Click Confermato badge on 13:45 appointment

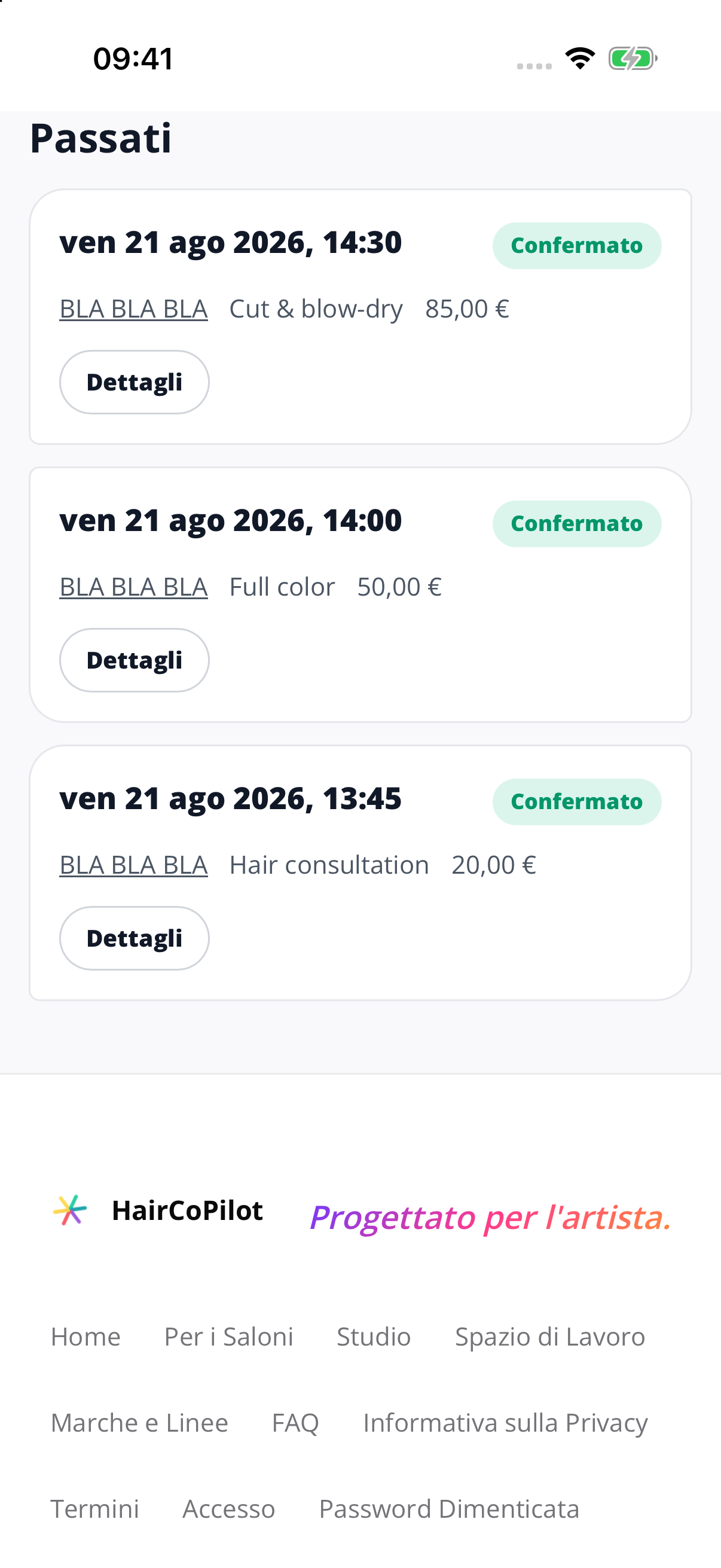pos(577,803)
